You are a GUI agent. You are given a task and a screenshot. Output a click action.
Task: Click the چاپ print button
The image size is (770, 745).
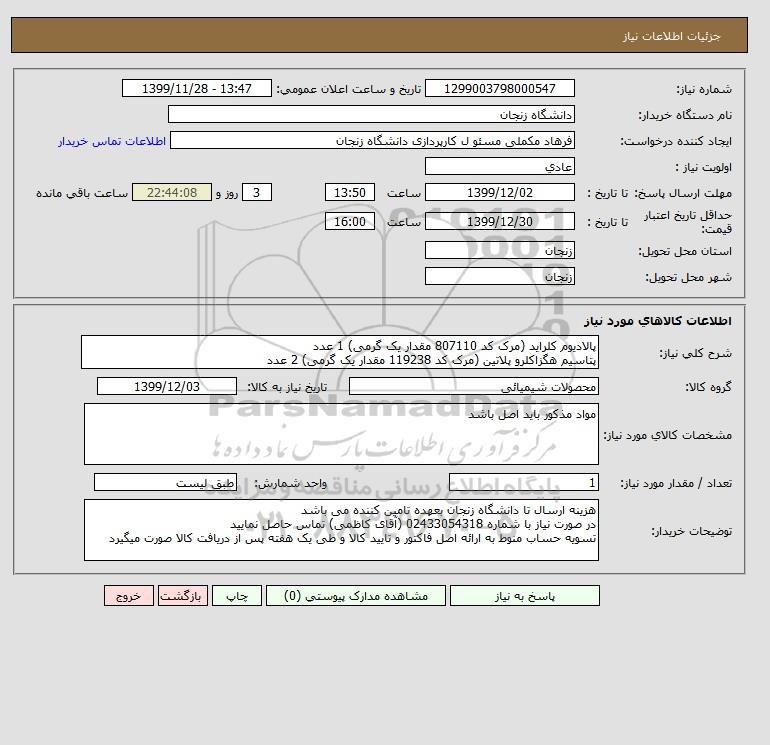click(x=237, y=596)
